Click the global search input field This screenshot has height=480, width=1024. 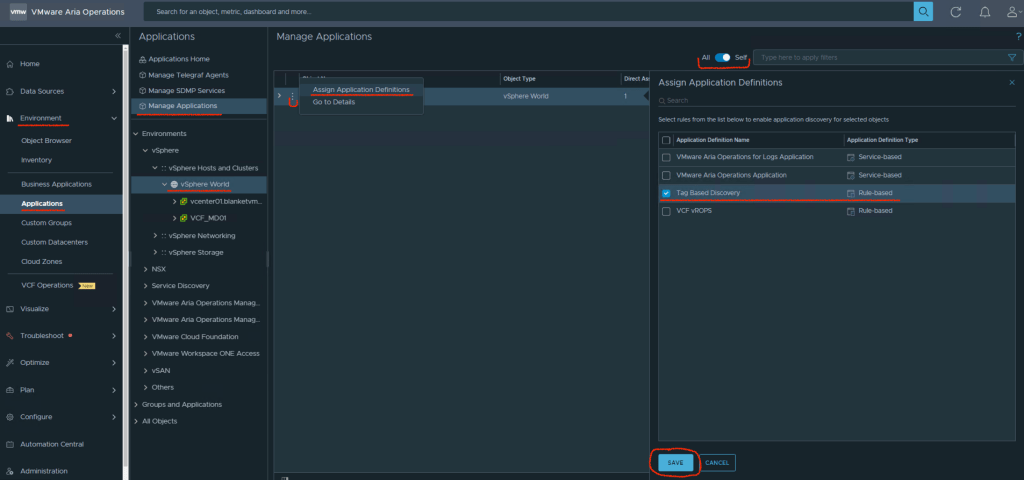tap(528, 12)
